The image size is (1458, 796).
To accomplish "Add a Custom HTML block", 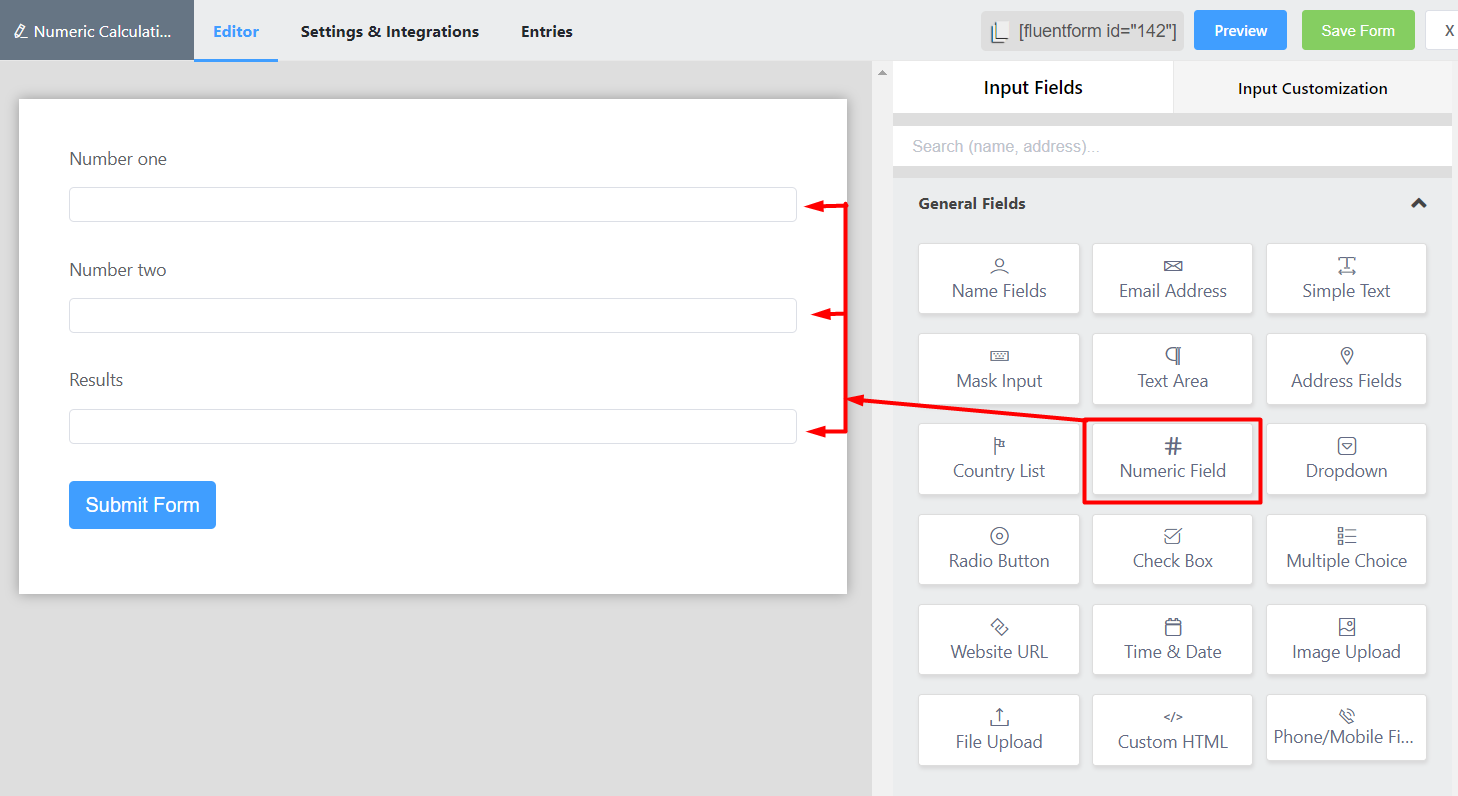I will click(1172, 730).
